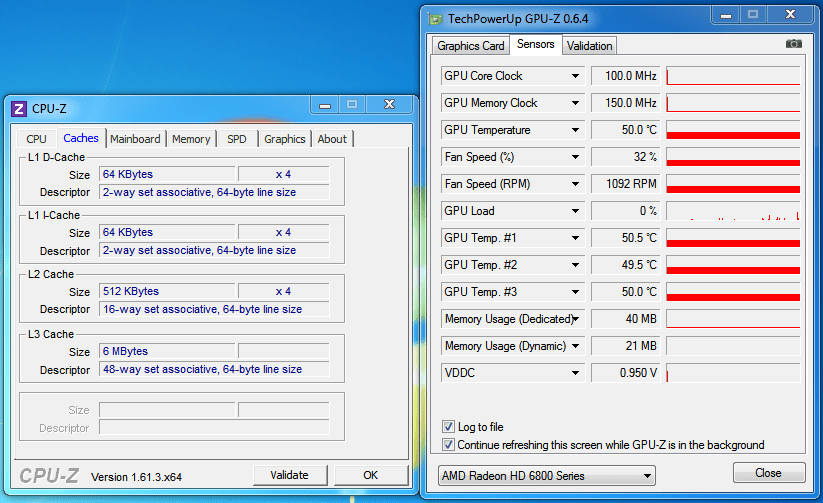Open the GPU Temp. #3 dropdown
Image resolution: width=823 pixels, height=503 pixels.
click(x=575, y=292)
